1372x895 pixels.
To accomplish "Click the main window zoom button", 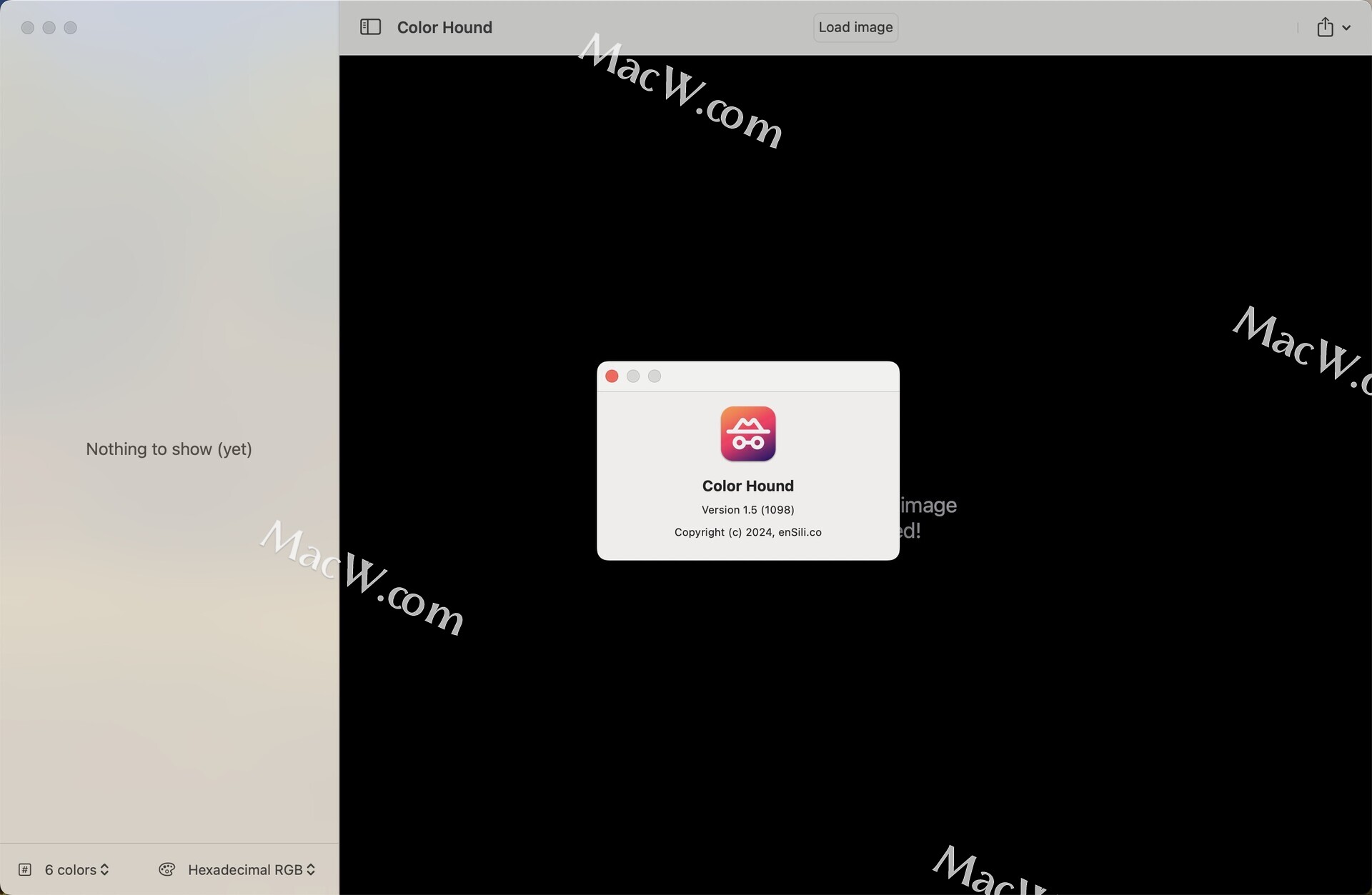I will pos(71,28).
